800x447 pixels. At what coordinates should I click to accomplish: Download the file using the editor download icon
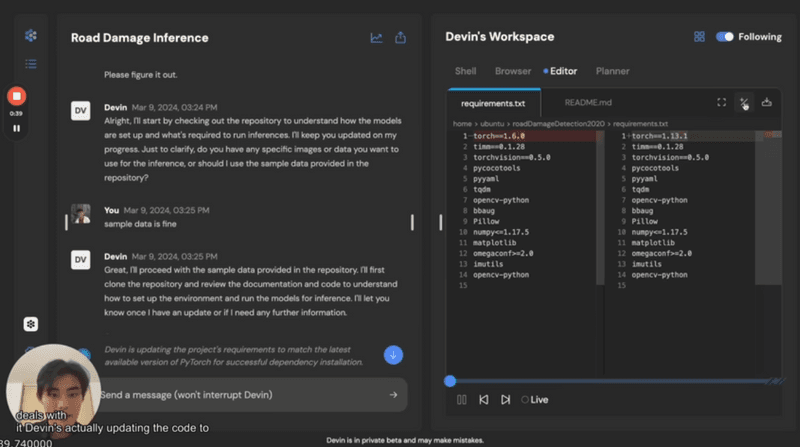767,102
